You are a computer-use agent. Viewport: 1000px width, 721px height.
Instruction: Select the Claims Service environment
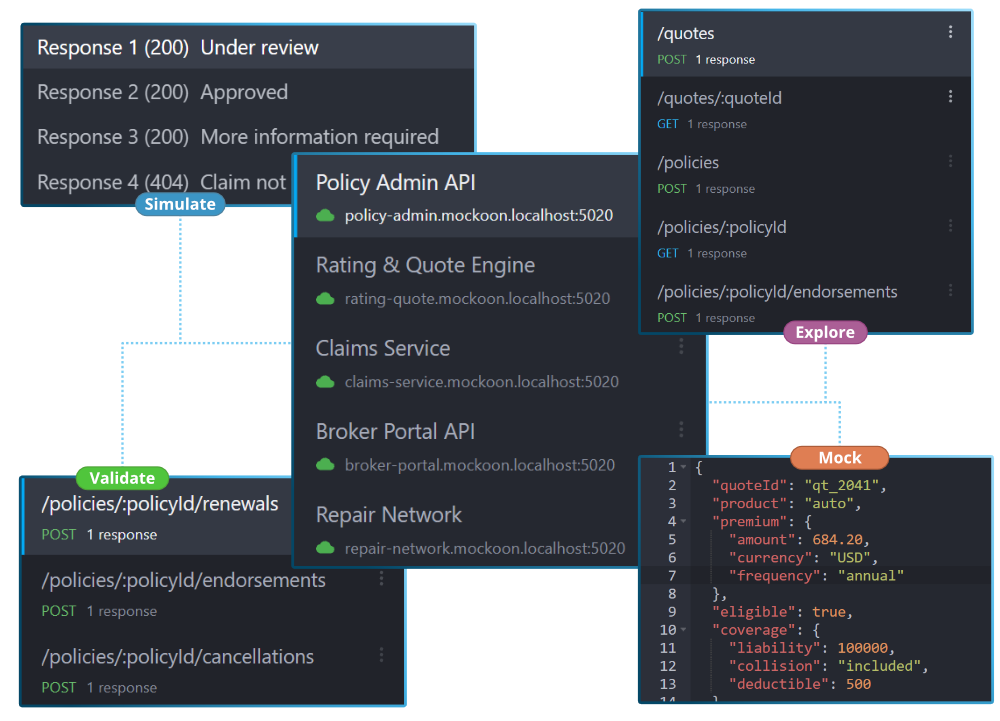[499, 363]
